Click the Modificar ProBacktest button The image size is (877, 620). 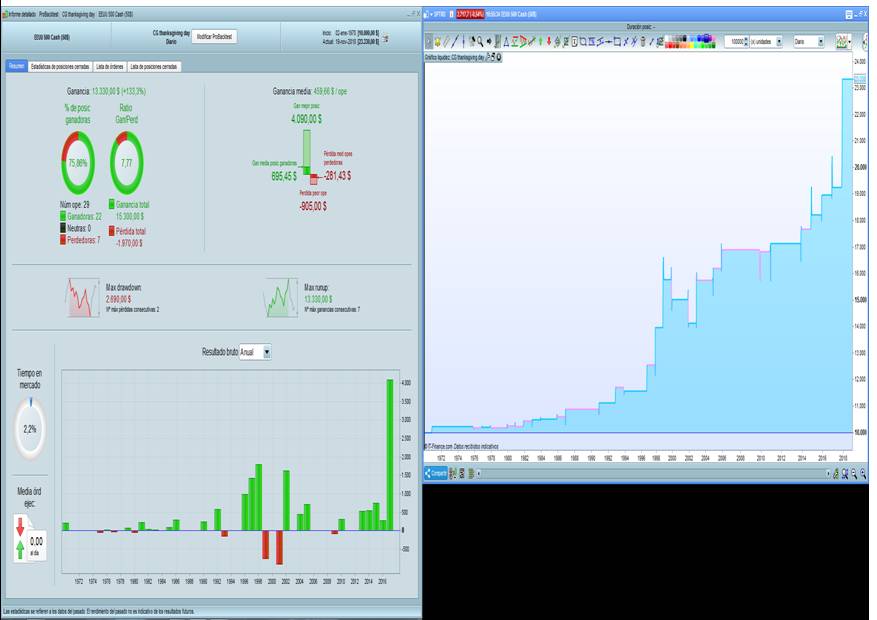213,35
